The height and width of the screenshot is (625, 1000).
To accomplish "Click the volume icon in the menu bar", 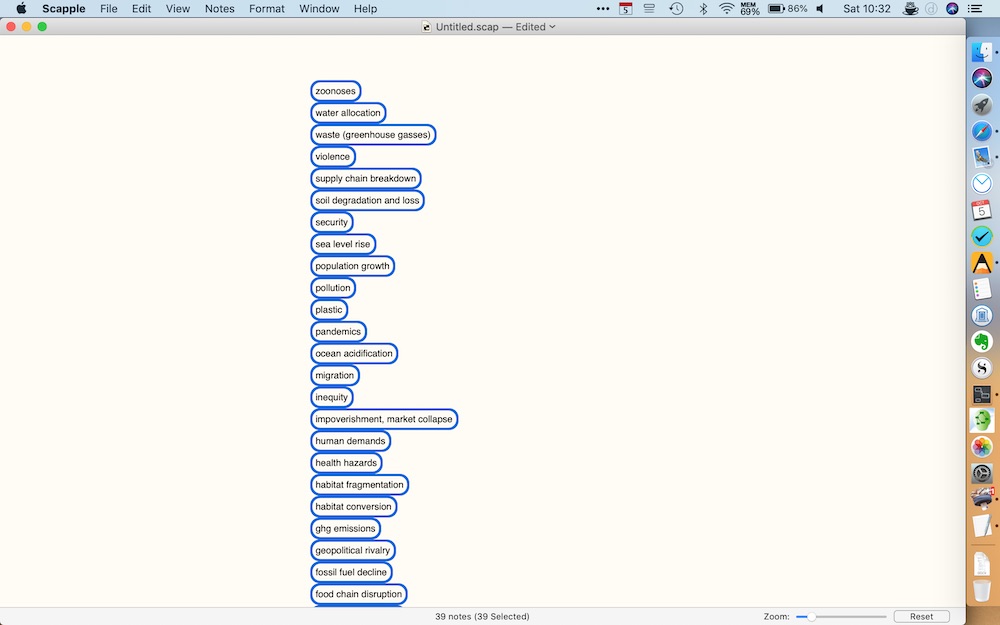I will (819, 8).
